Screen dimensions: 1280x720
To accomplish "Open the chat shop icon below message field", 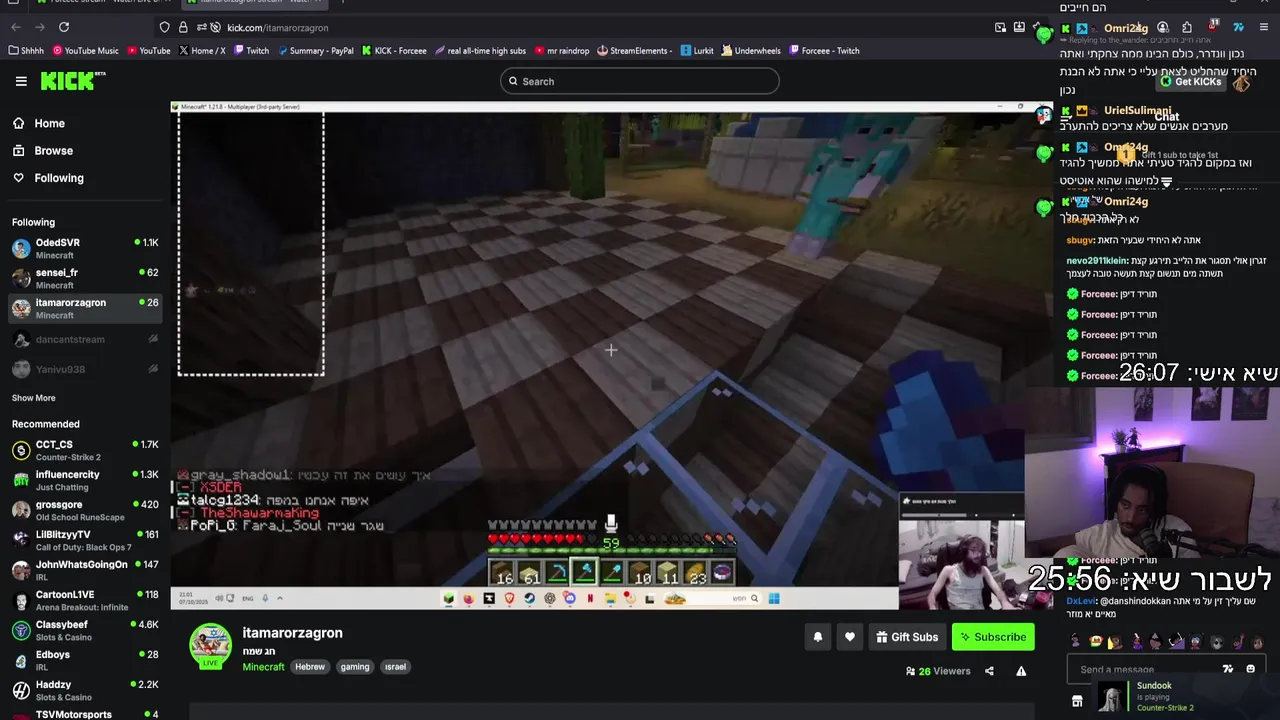I will tap(1077, 702).
